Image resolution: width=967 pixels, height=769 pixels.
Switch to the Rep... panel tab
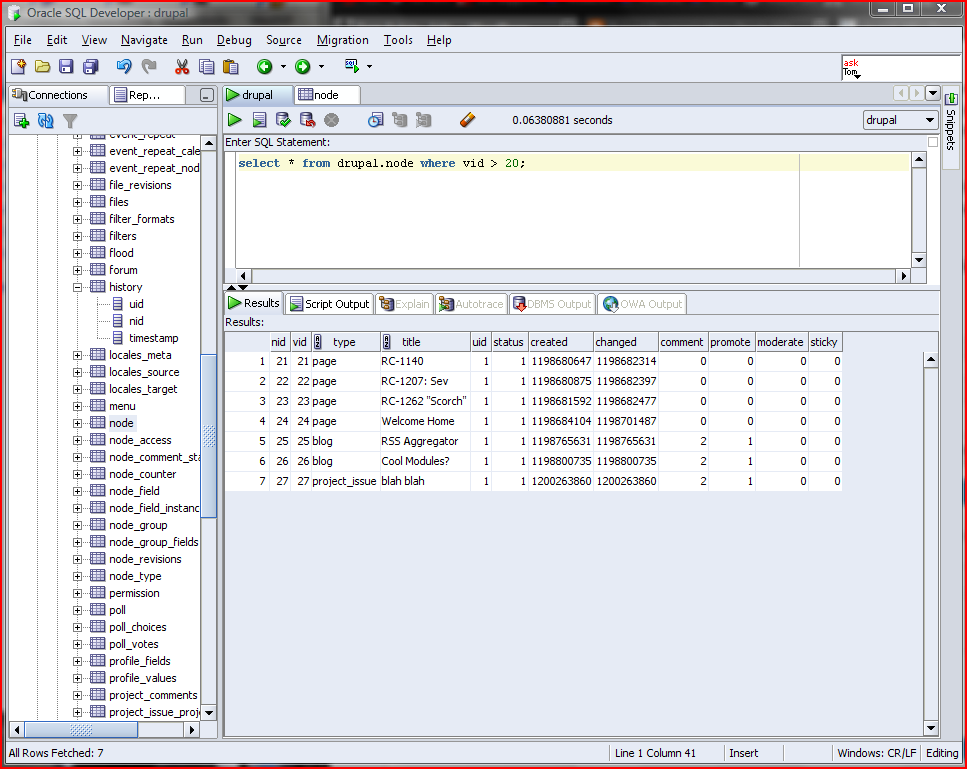[x=146, y=95]
